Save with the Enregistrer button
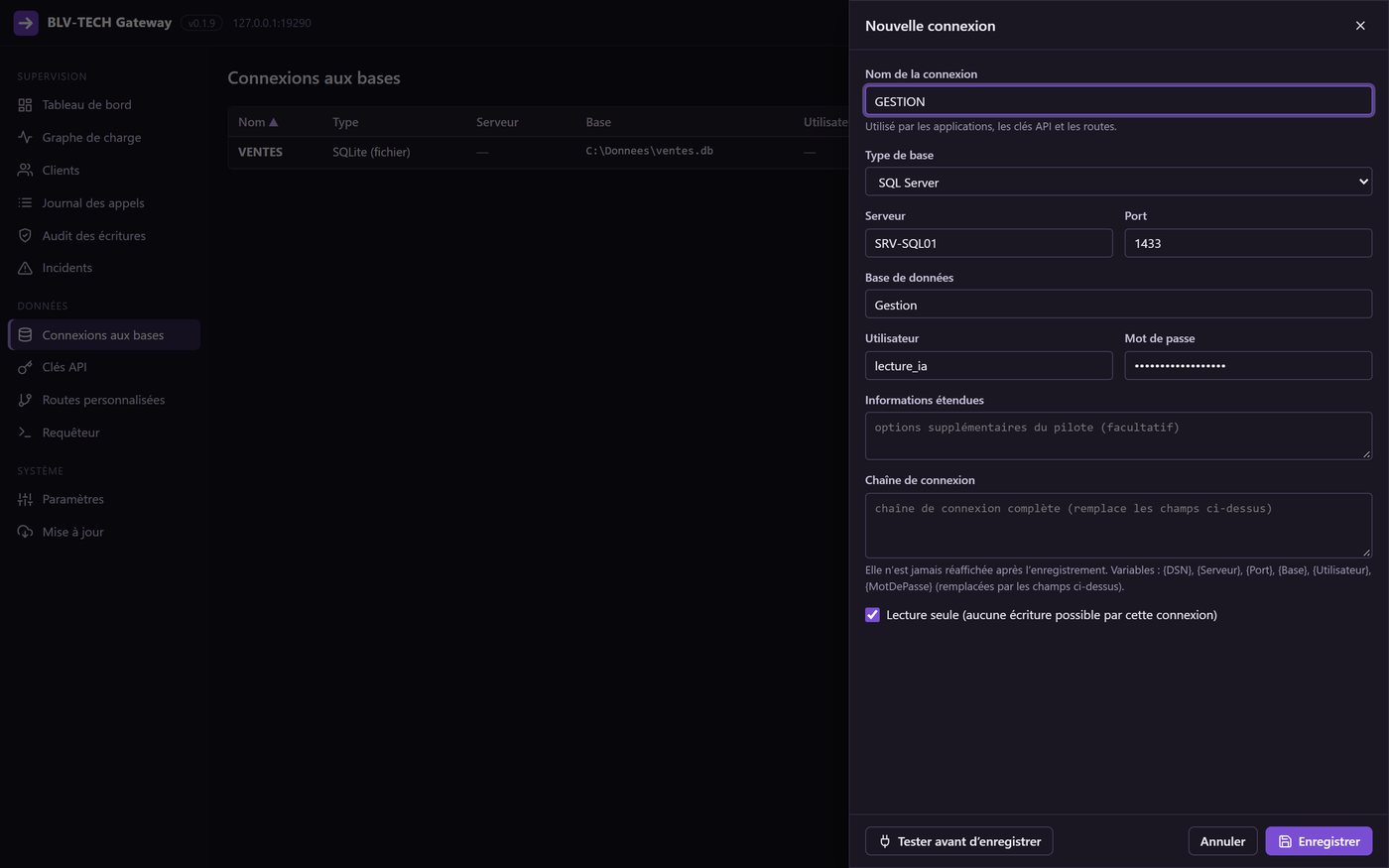This screenshot has height=868, width=1389. click(x=1319, y=841)
